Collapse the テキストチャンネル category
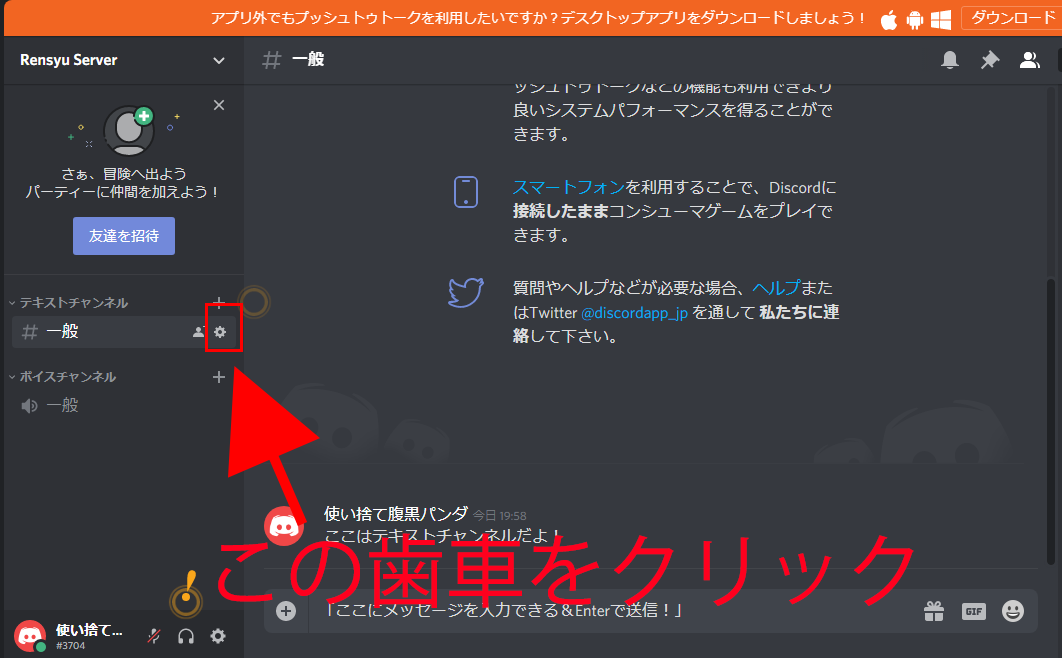 [68, 303]
